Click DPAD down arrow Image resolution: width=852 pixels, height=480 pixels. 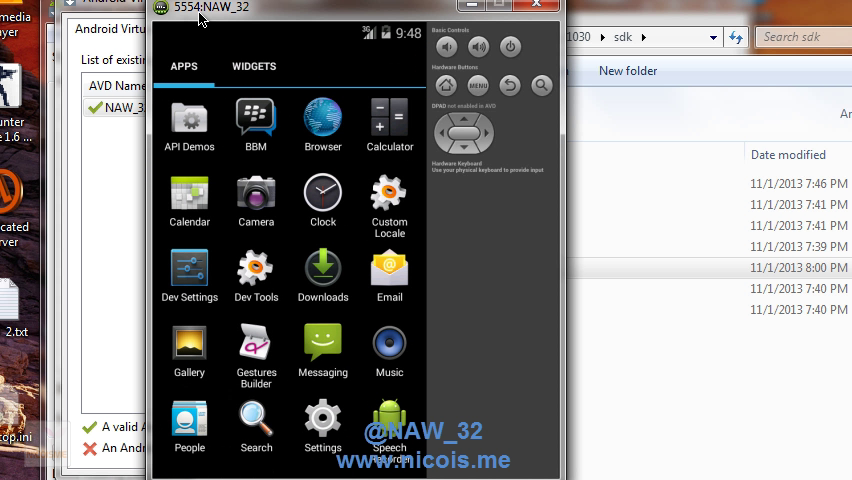tap(463, 147)
